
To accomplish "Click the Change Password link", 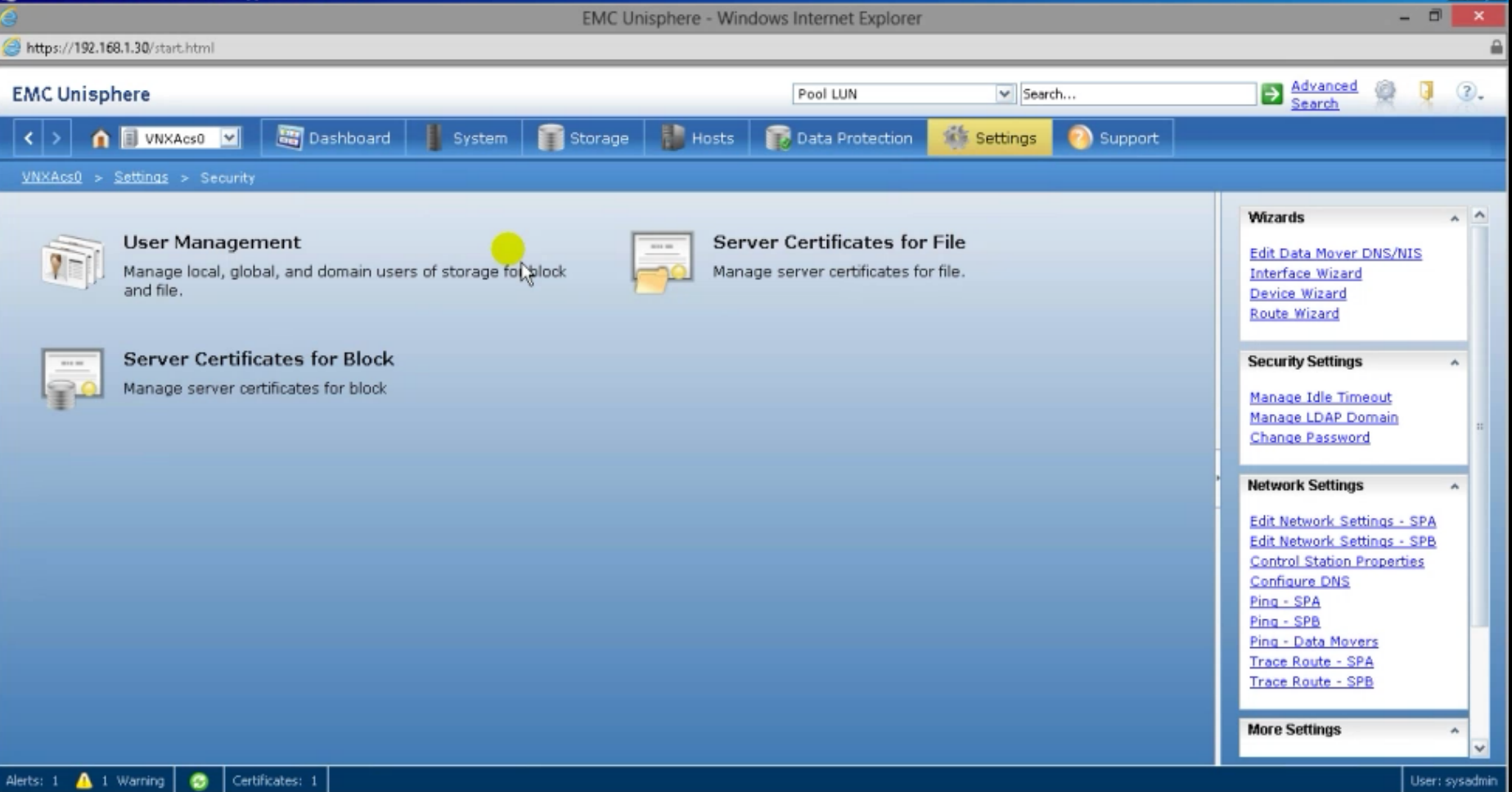I will tap(1309, 438).
